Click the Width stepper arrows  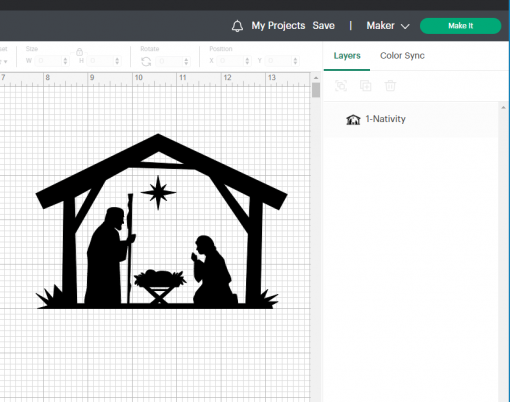point(65,61)
